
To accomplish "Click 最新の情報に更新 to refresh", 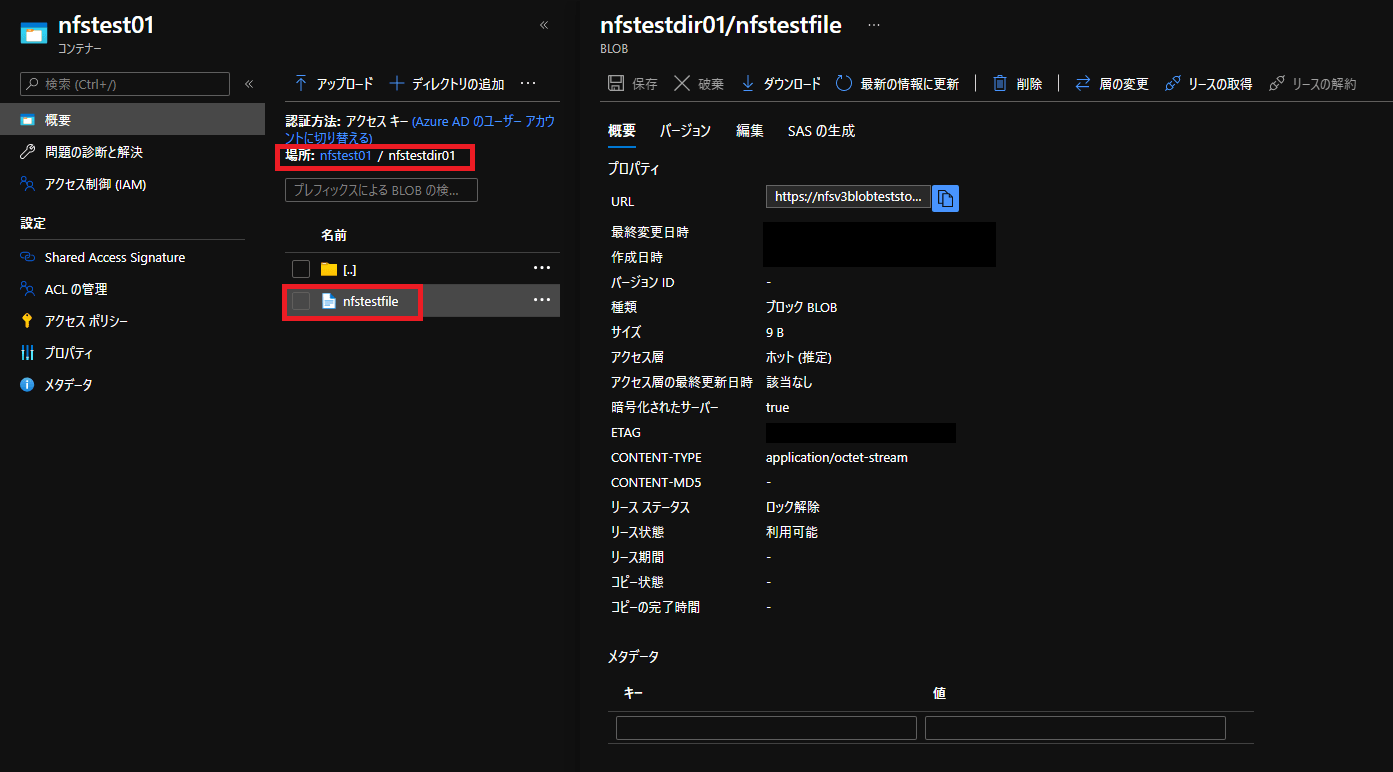I will (897, 84).
